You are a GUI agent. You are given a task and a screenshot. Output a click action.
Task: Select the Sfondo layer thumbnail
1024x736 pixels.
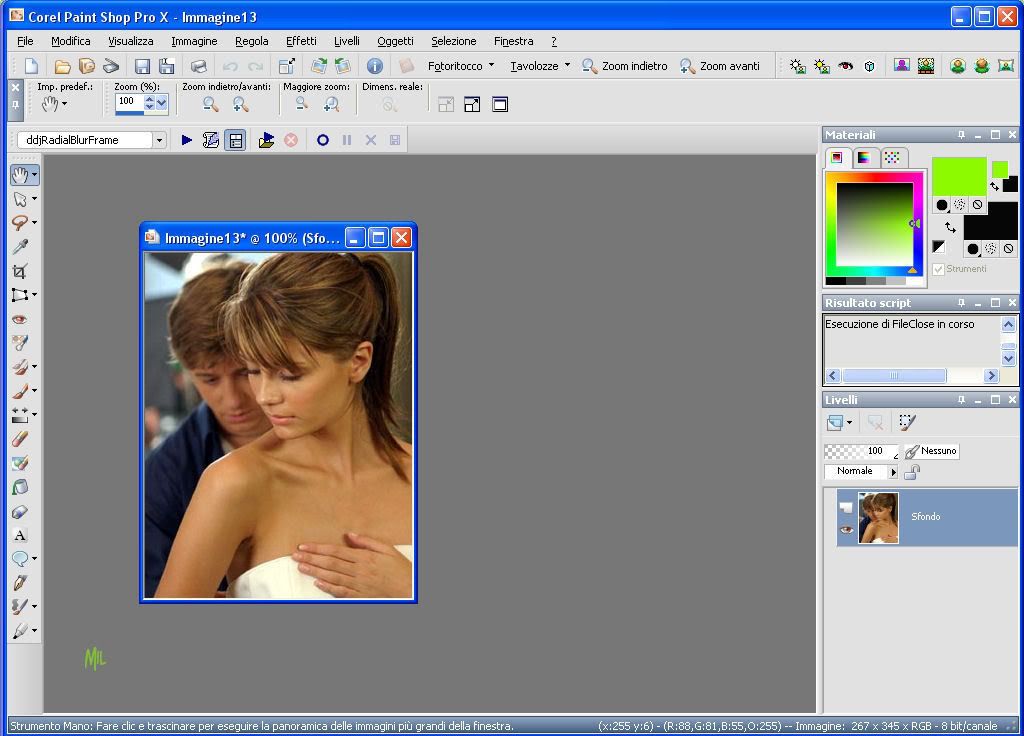coord(878,518)
